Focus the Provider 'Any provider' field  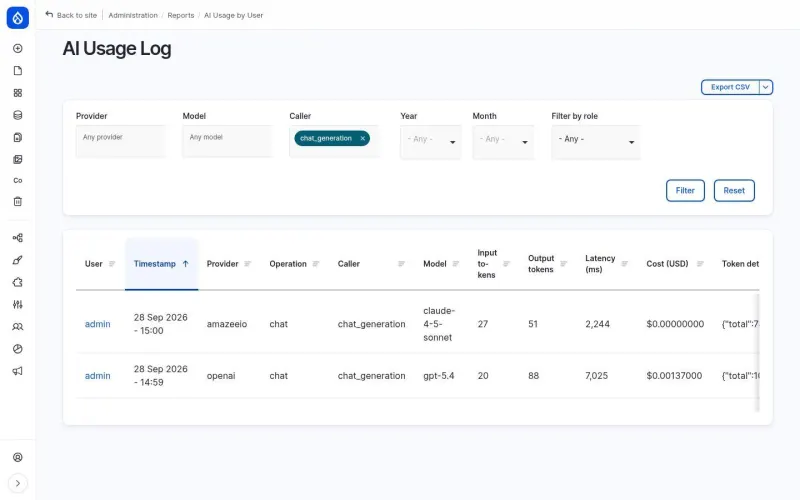point(121,141)
